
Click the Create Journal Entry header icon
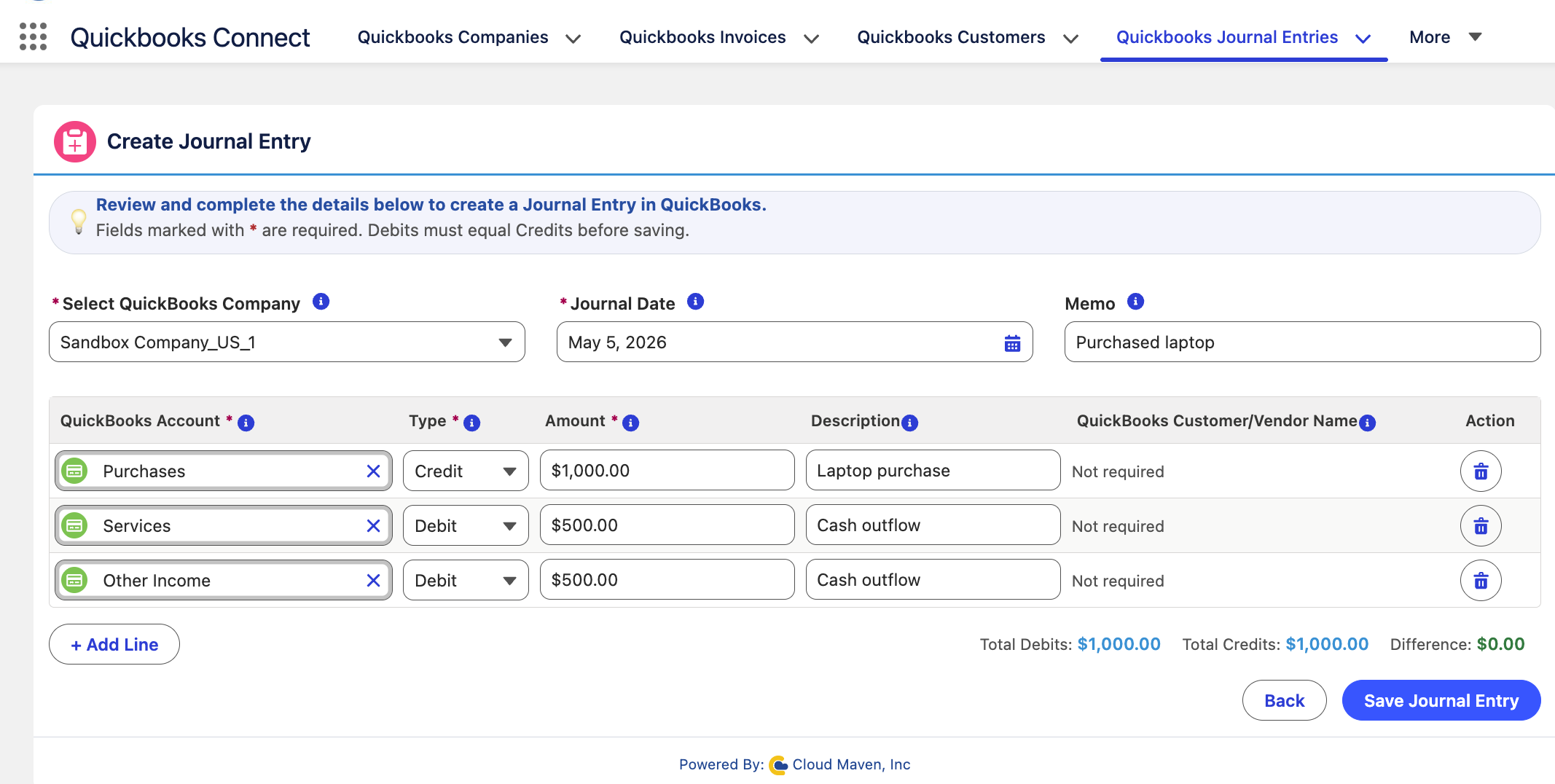tap(75, 141)
